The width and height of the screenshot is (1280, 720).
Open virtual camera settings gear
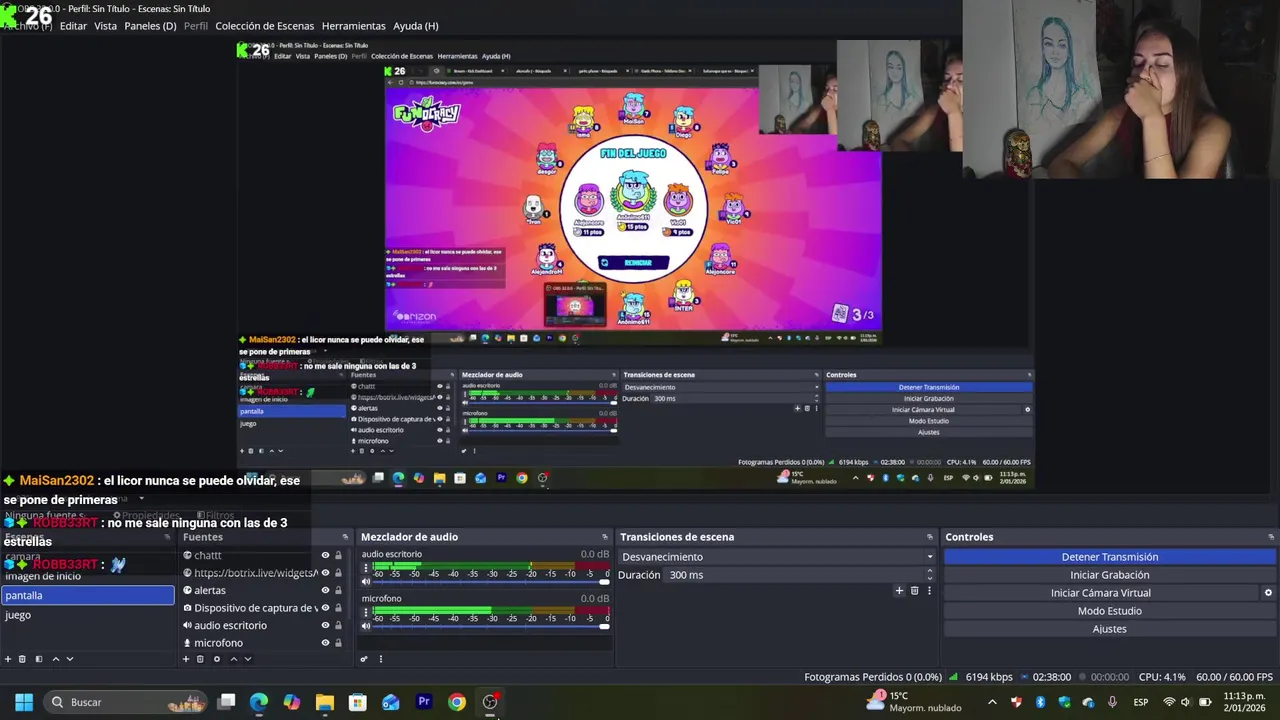point(1268,593)
